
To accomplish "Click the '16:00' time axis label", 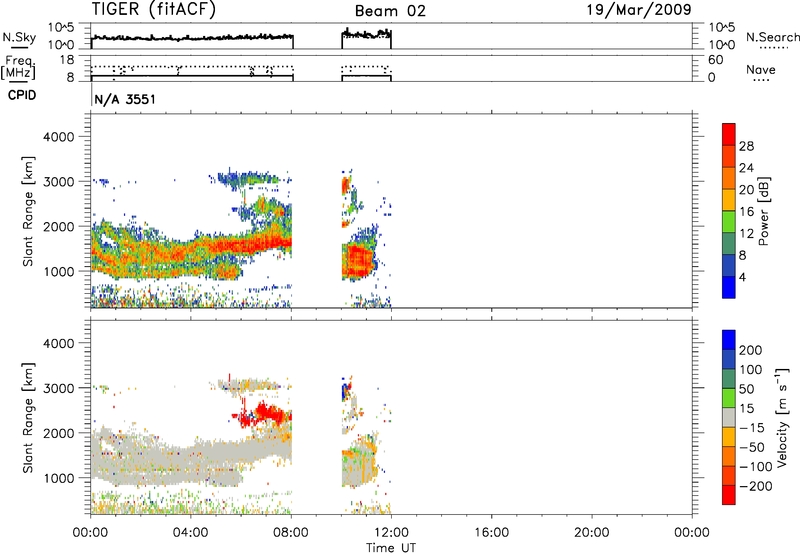I will click(x=491, y=533).
